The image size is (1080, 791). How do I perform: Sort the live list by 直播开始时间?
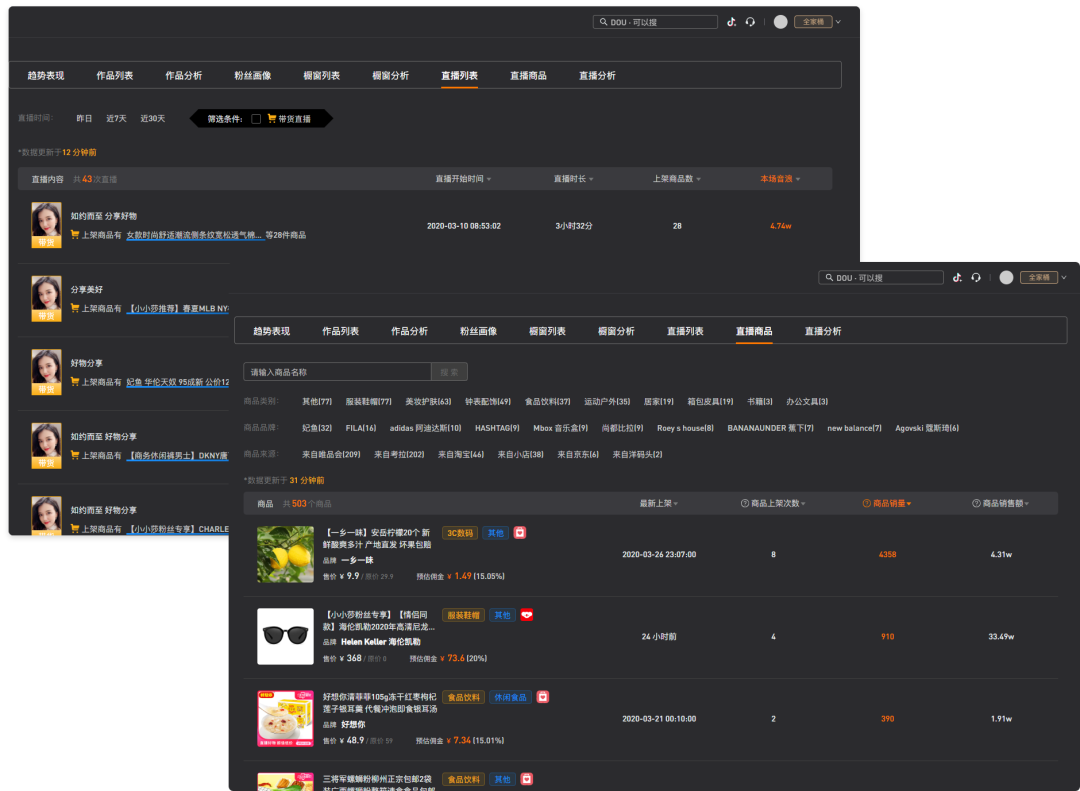click(463, 179)
